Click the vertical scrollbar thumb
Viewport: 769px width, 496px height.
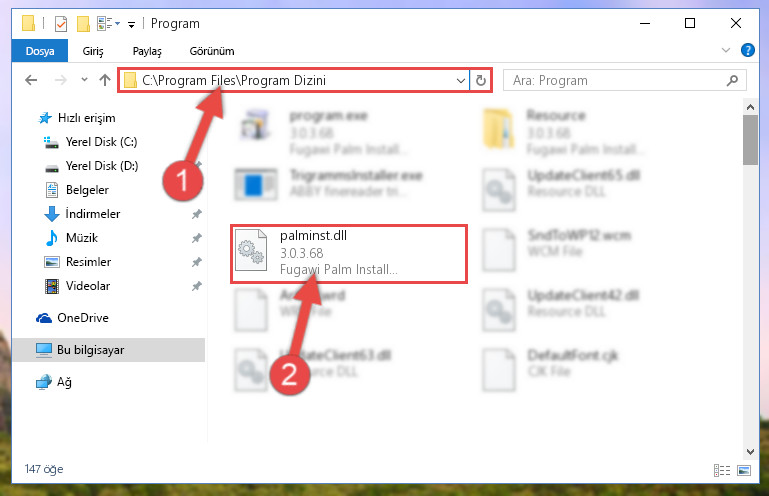click(750, 140)
